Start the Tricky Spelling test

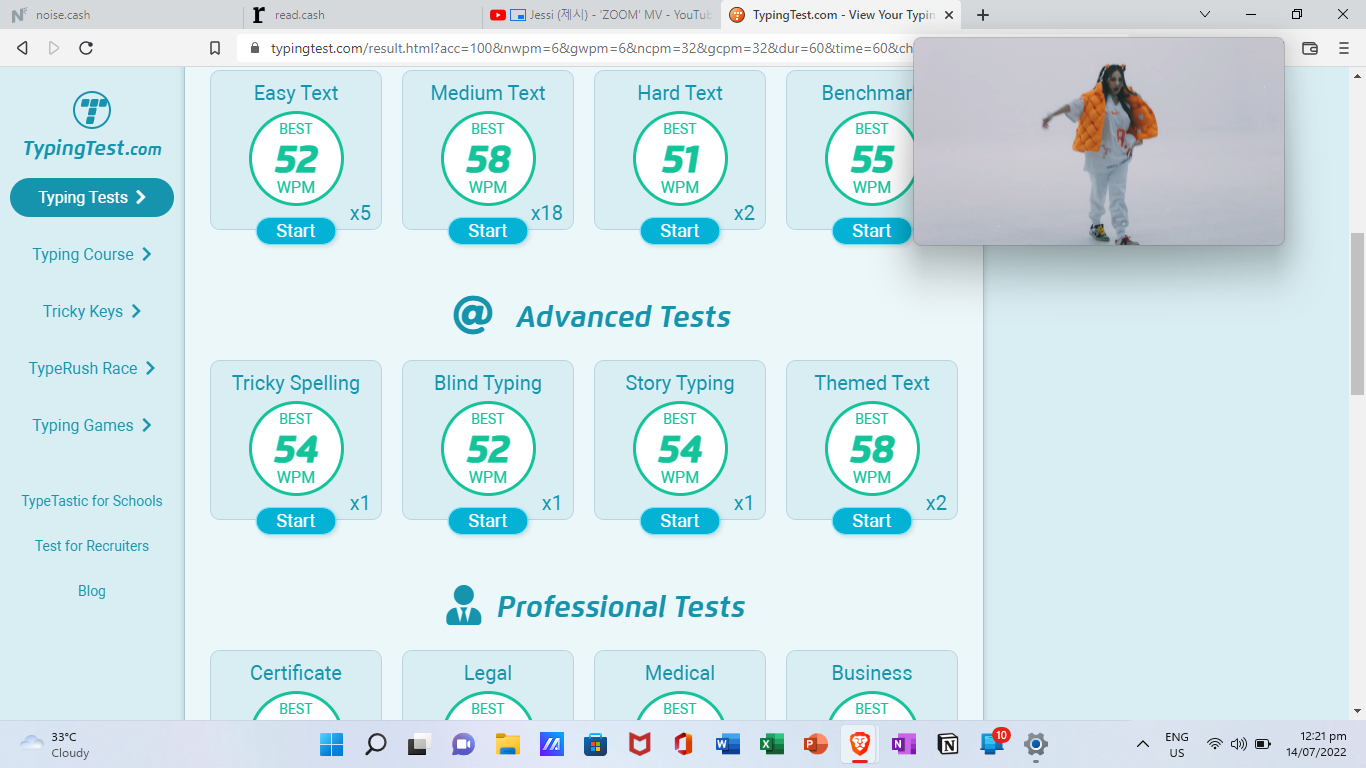(296, 521)
